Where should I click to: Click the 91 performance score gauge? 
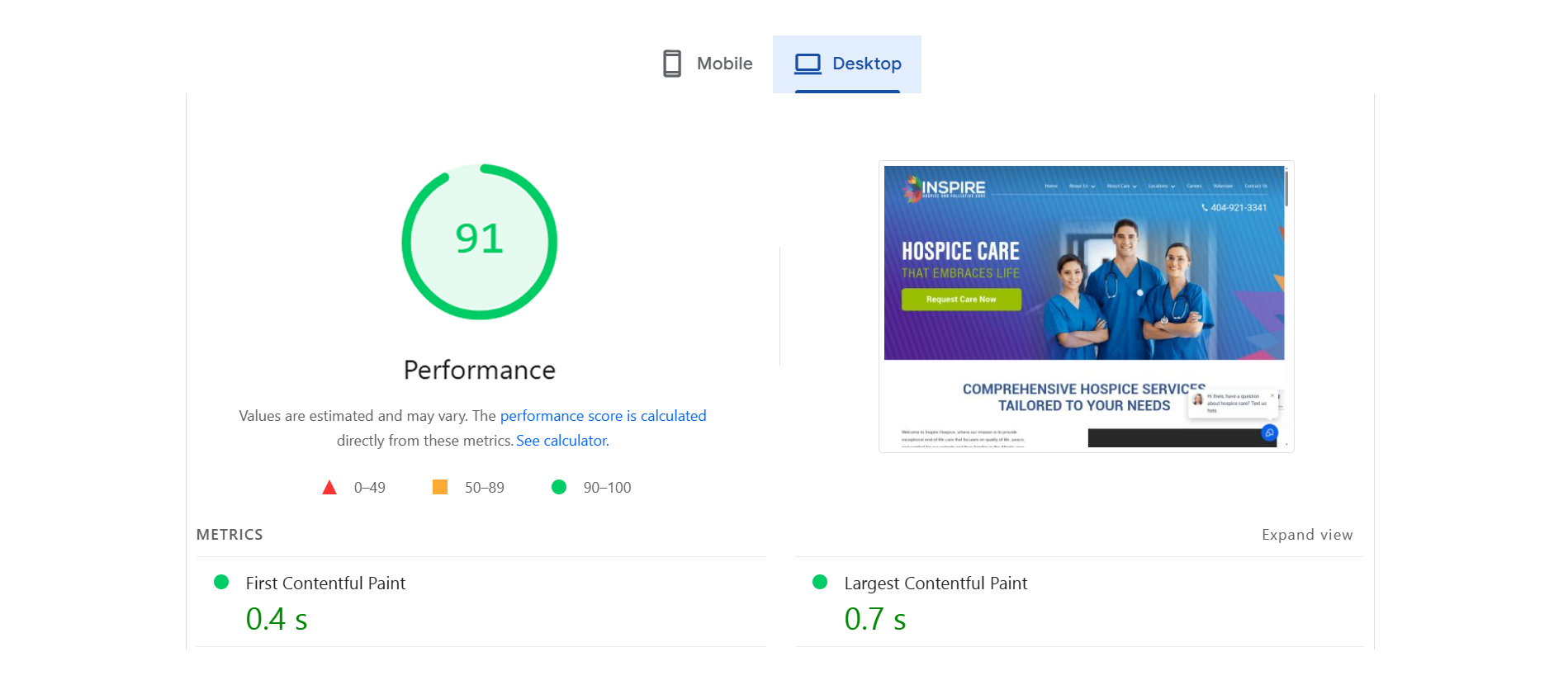click(479, 241)
